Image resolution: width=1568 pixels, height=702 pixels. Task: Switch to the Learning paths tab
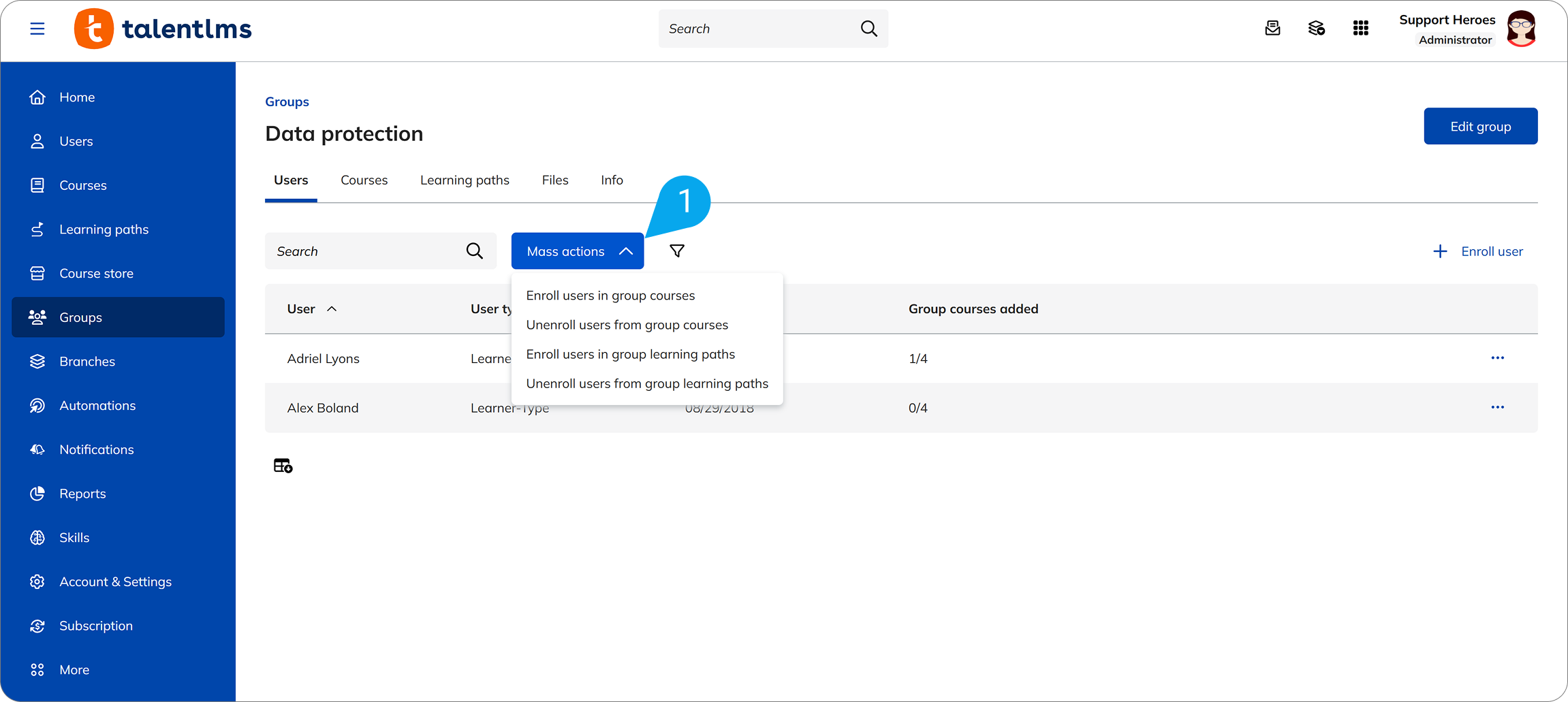(x=465, y=180)
